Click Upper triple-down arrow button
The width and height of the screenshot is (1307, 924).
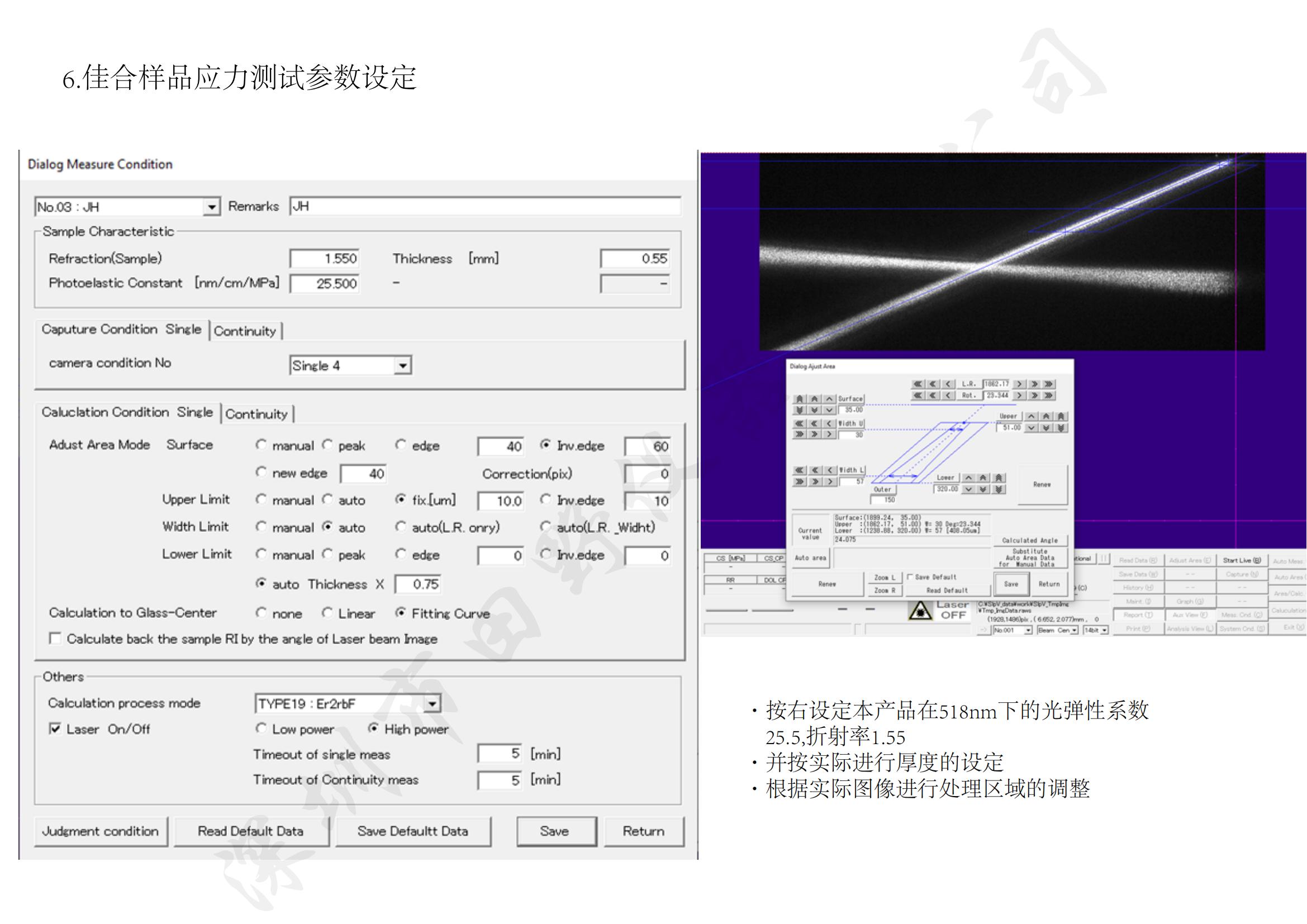1061,428
